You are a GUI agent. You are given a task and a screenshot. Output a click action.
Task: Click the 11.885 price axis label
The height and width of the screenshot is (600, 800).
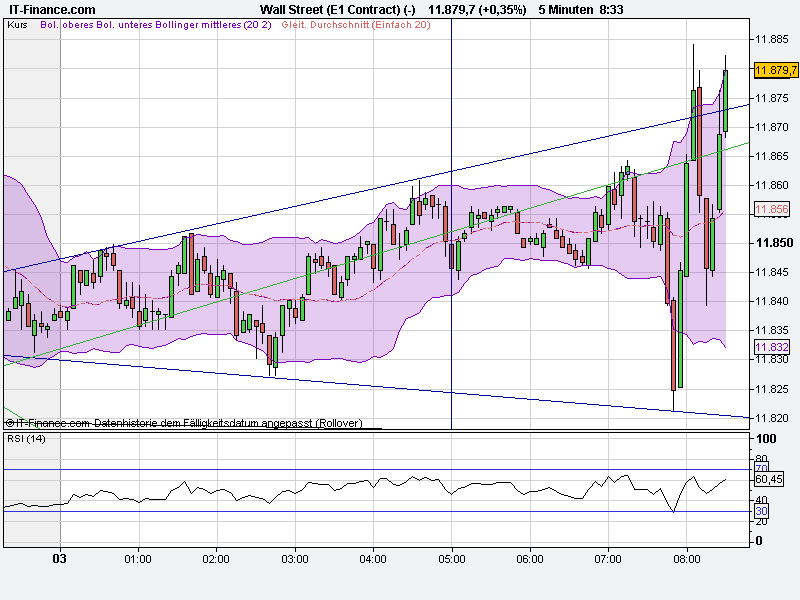pyautogui.click(x=771, y=39)
